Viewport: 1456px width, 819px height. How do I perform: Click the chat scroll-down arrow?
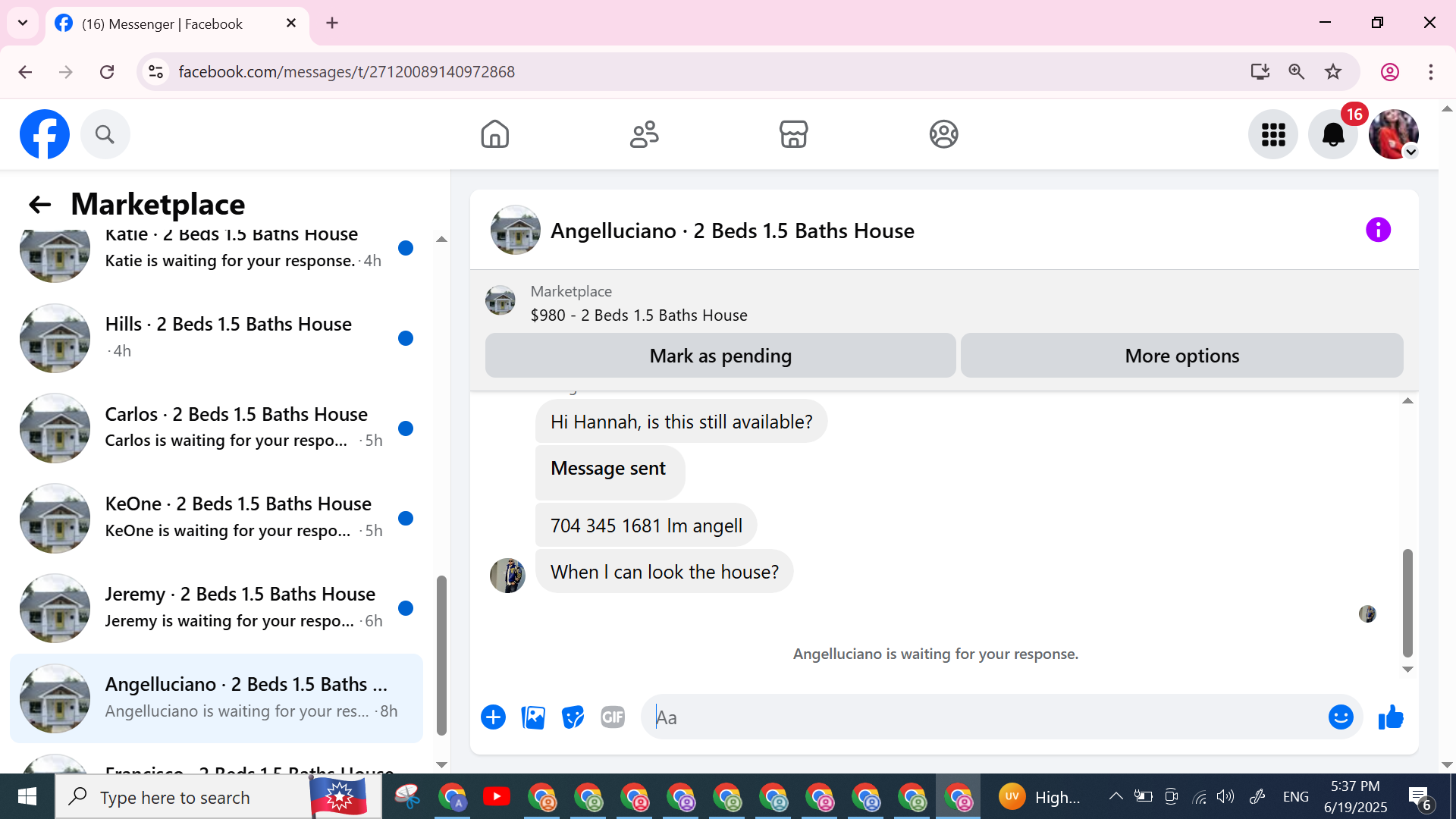(1407, 670)
